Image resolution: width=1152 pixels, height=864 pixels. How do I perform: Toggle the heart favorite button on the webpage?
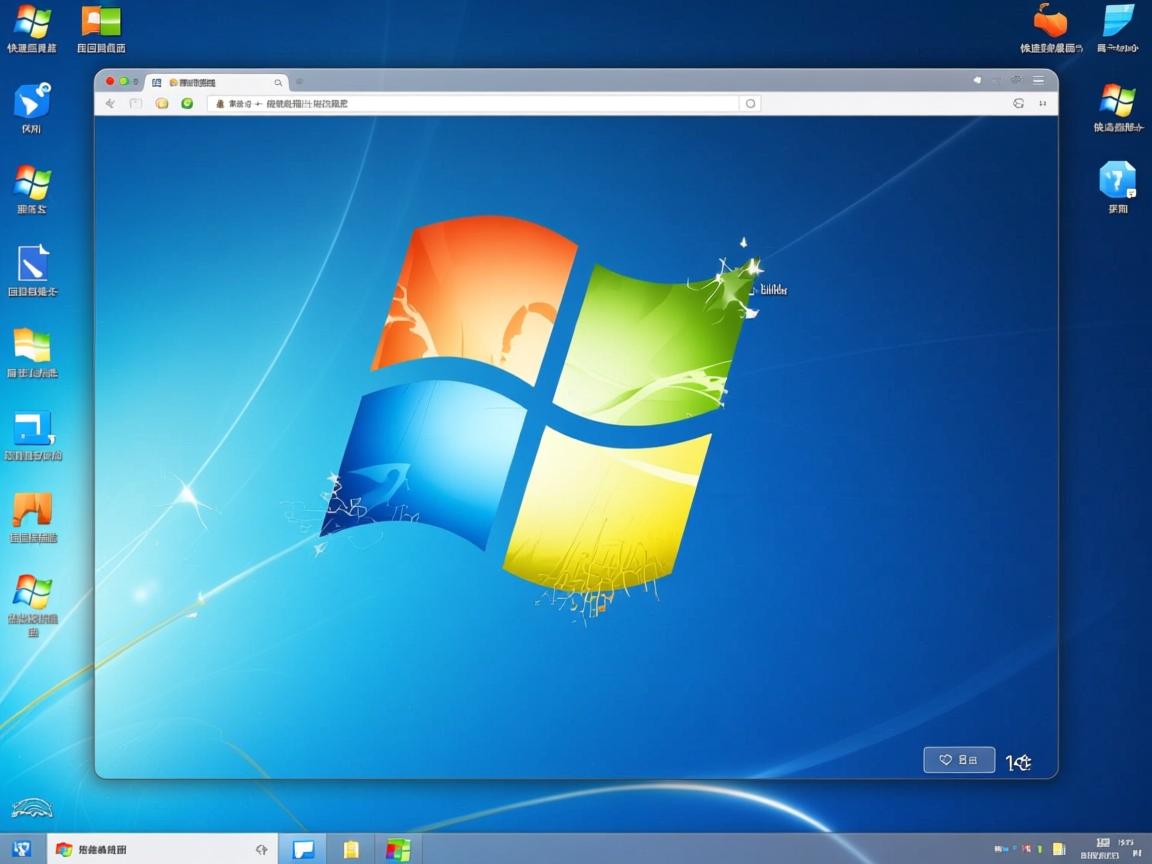pyautogui.click(x=945, y=760)
